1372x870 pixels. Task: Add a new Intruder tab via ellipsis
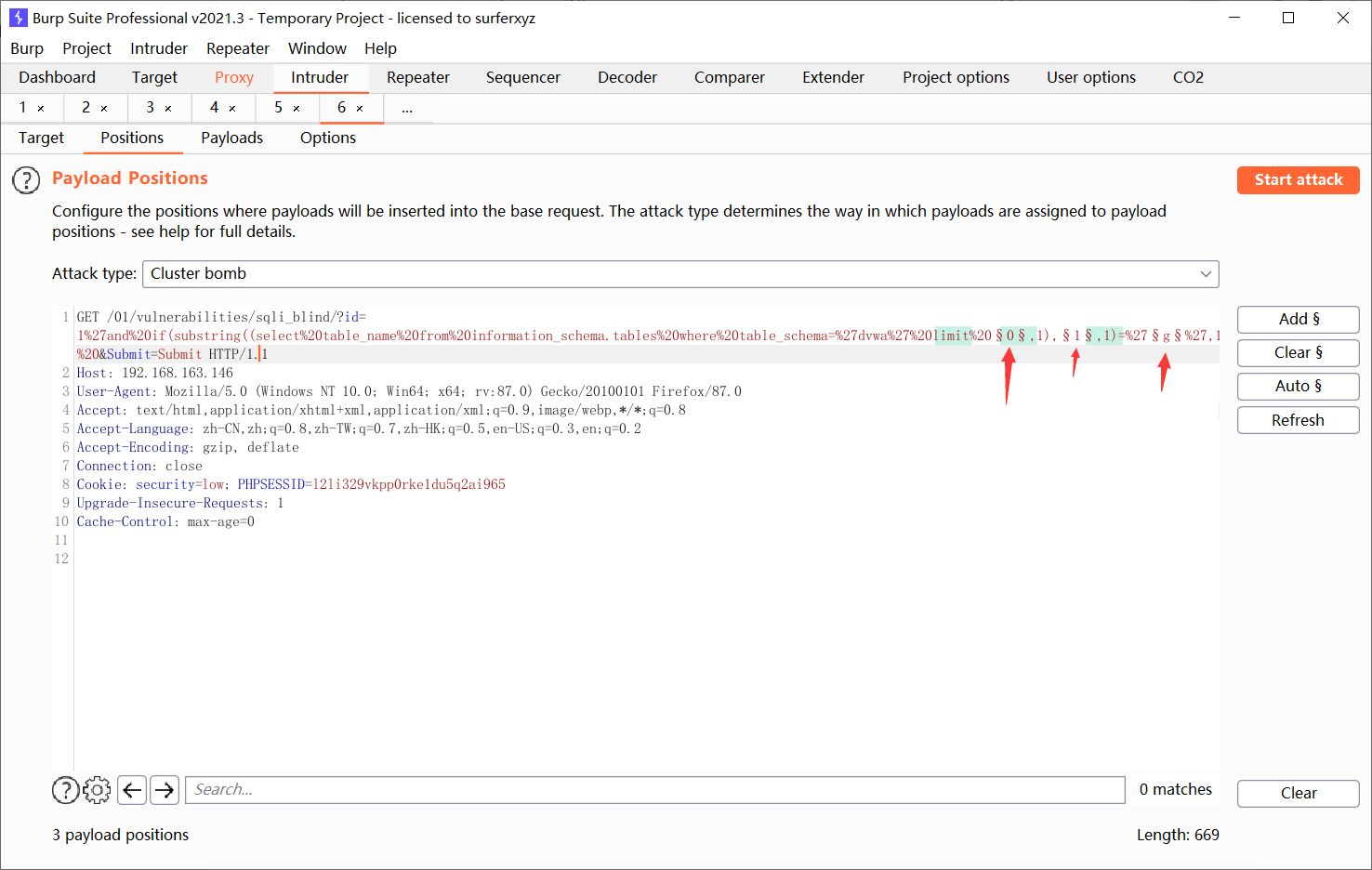click(407, 109)
